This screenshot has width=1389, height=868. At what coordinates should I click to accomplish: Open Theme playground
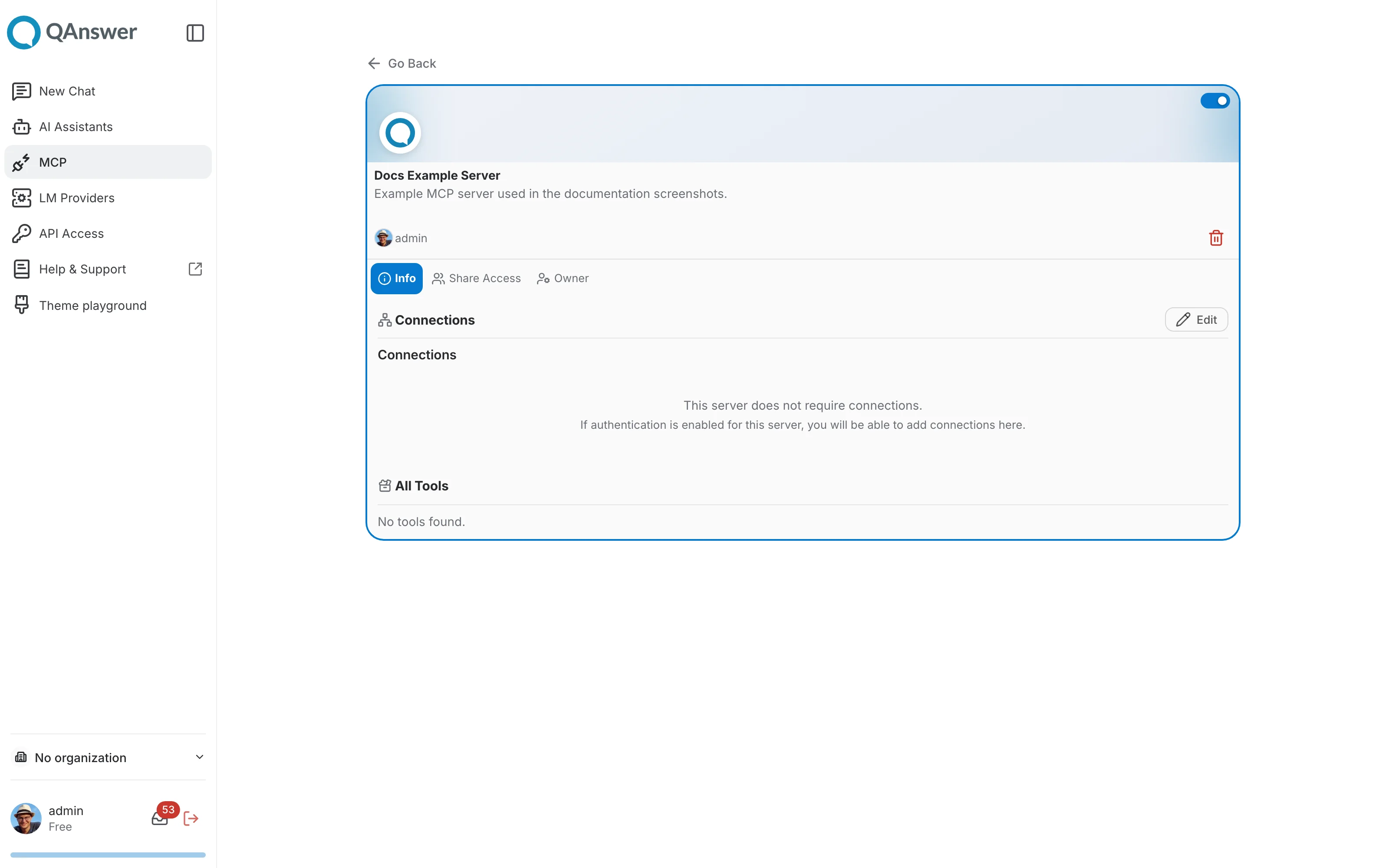click(108, 306)
